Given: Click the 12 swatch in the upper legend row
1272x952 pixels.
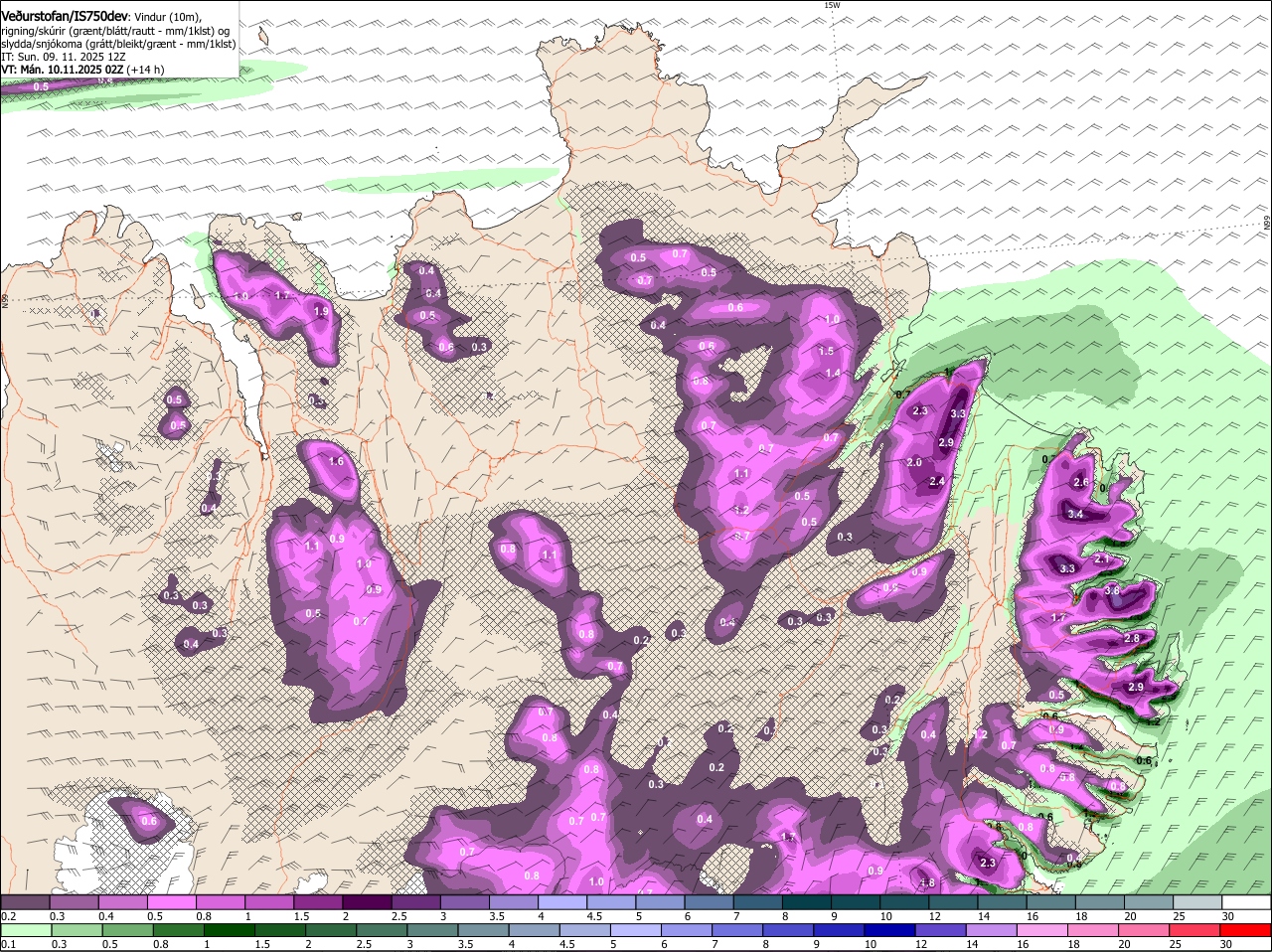Looking at the screenshot, I should 954,902.
